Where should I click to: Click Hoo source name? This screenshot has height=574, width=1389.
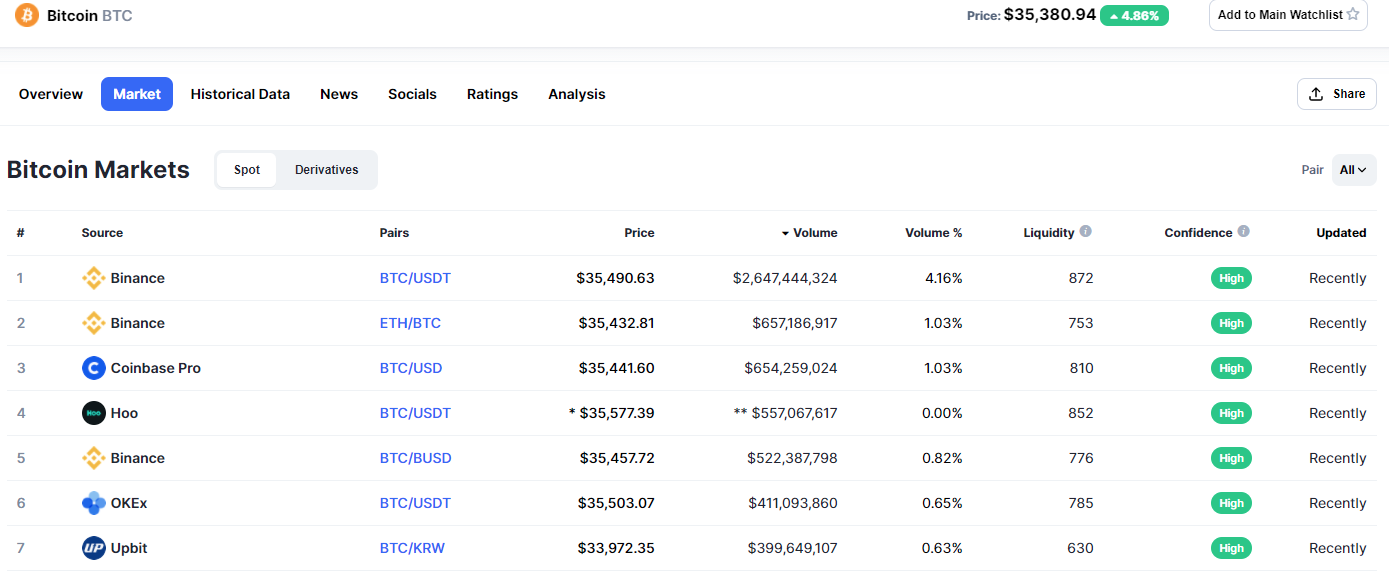coord(124,413)
